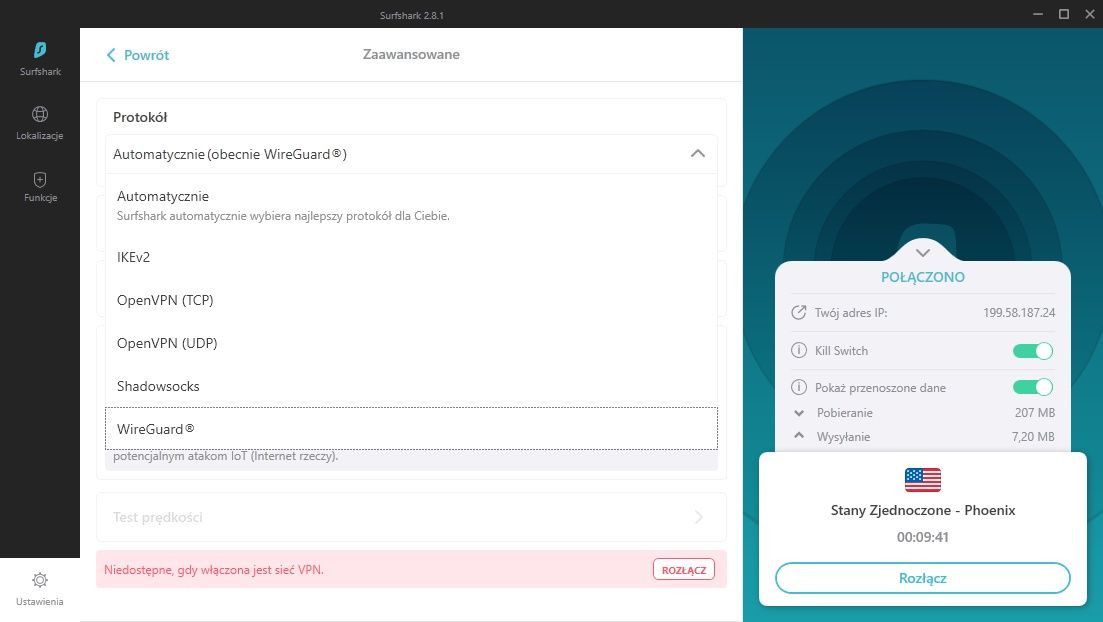The width and height of the screenshot is (1103, 622).
Task: Click the 7,20 MB upload value
Action: point(1033,437)
